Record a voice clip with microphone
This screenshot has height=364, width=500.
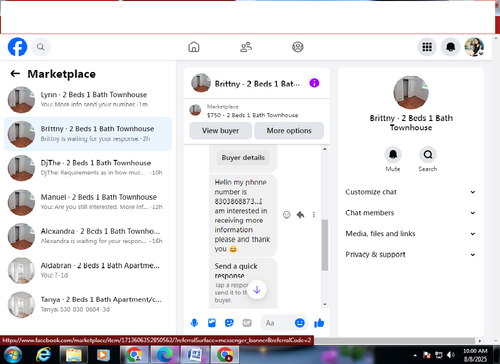(x=194, y=323)
